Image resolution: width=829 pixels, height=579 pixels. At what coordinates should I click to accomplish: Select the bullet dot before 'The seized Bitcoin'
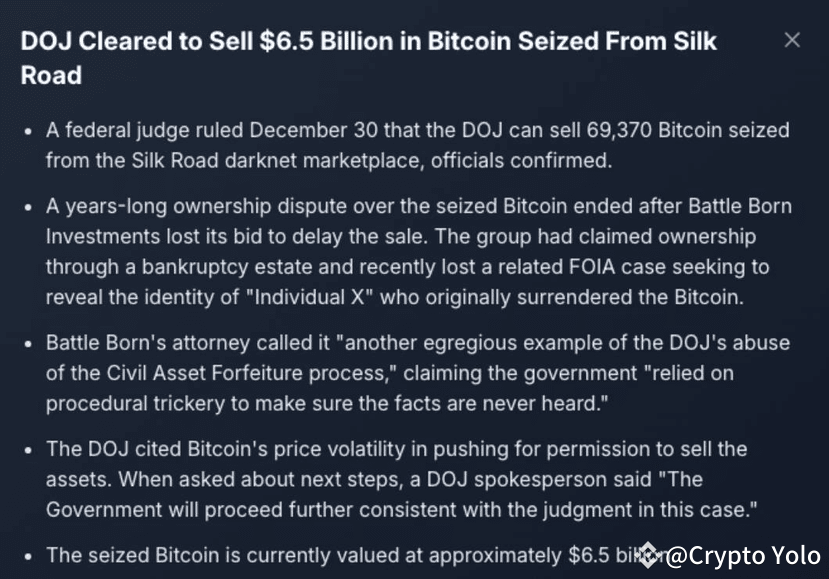pos(28,557)
